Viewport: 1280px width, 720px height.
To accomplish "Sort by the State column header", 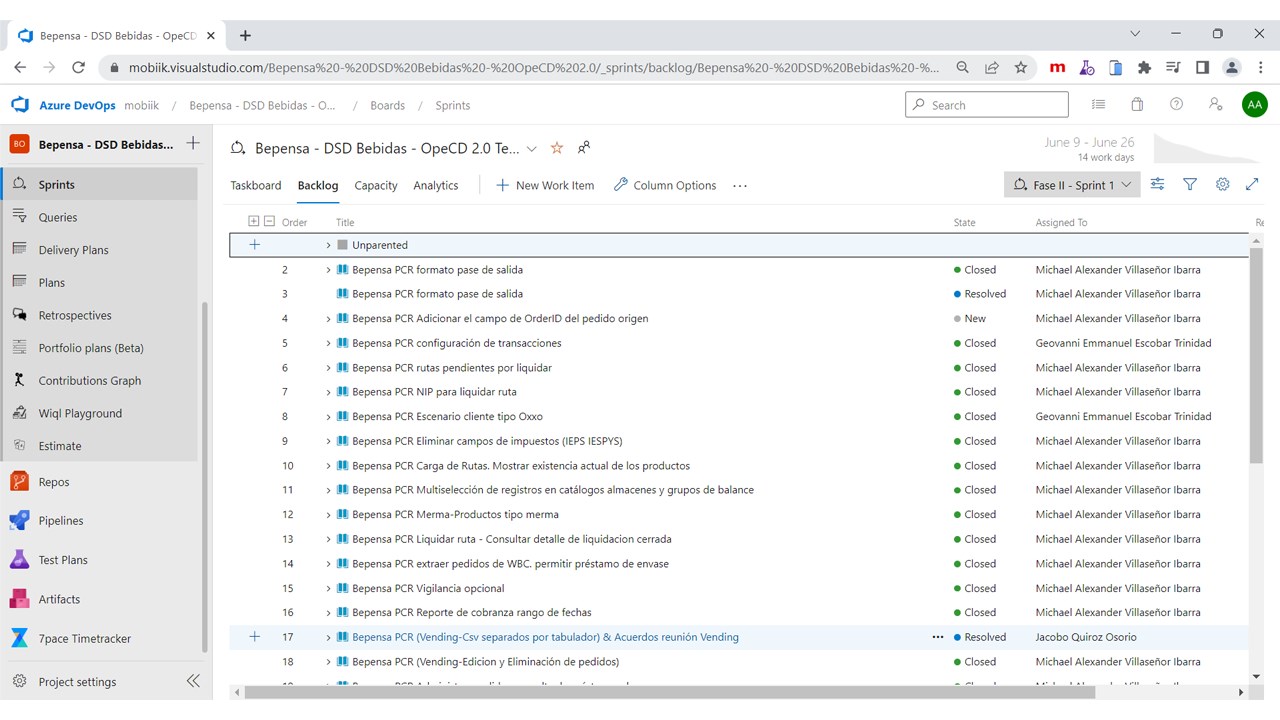I will point(964,222).
